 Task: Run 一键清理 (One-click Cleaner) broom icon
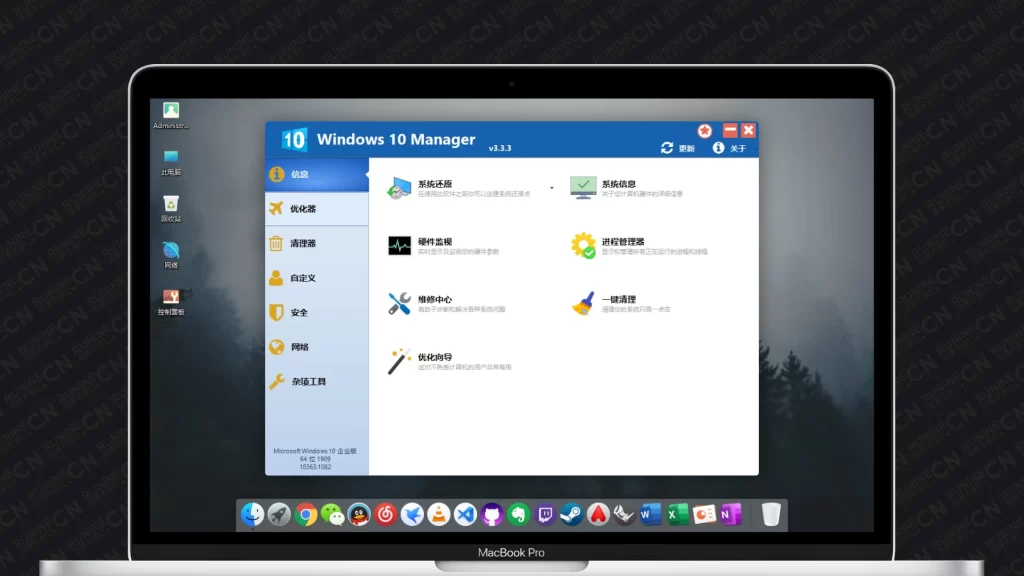click(583, 304)
